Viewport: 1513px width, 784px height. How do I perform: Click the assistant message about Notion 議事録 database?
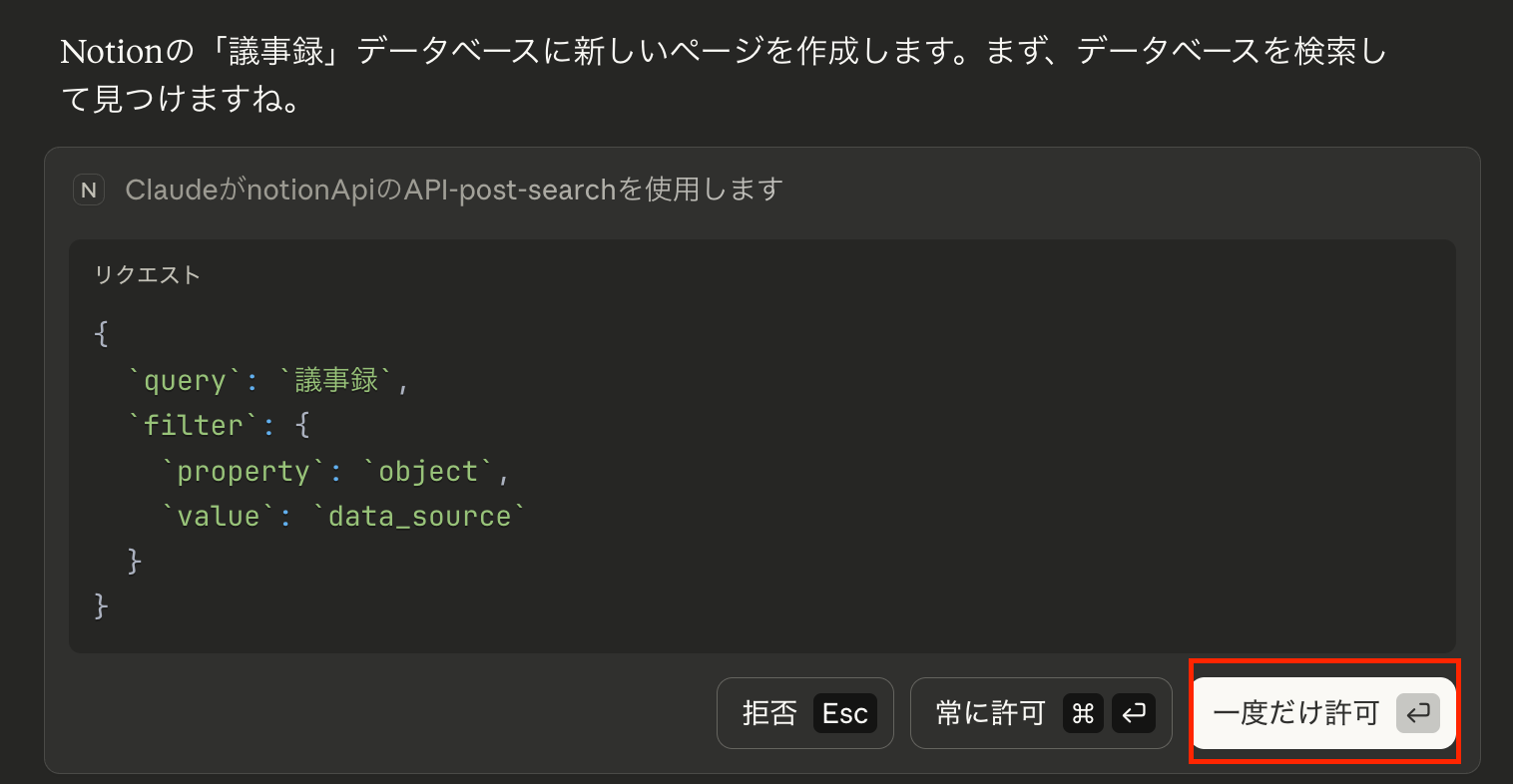(724, 75)
